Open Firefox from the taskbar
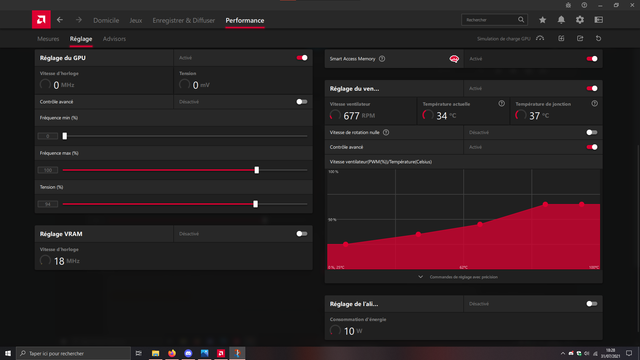The image size is (640, 360). [x=172, y=353]
